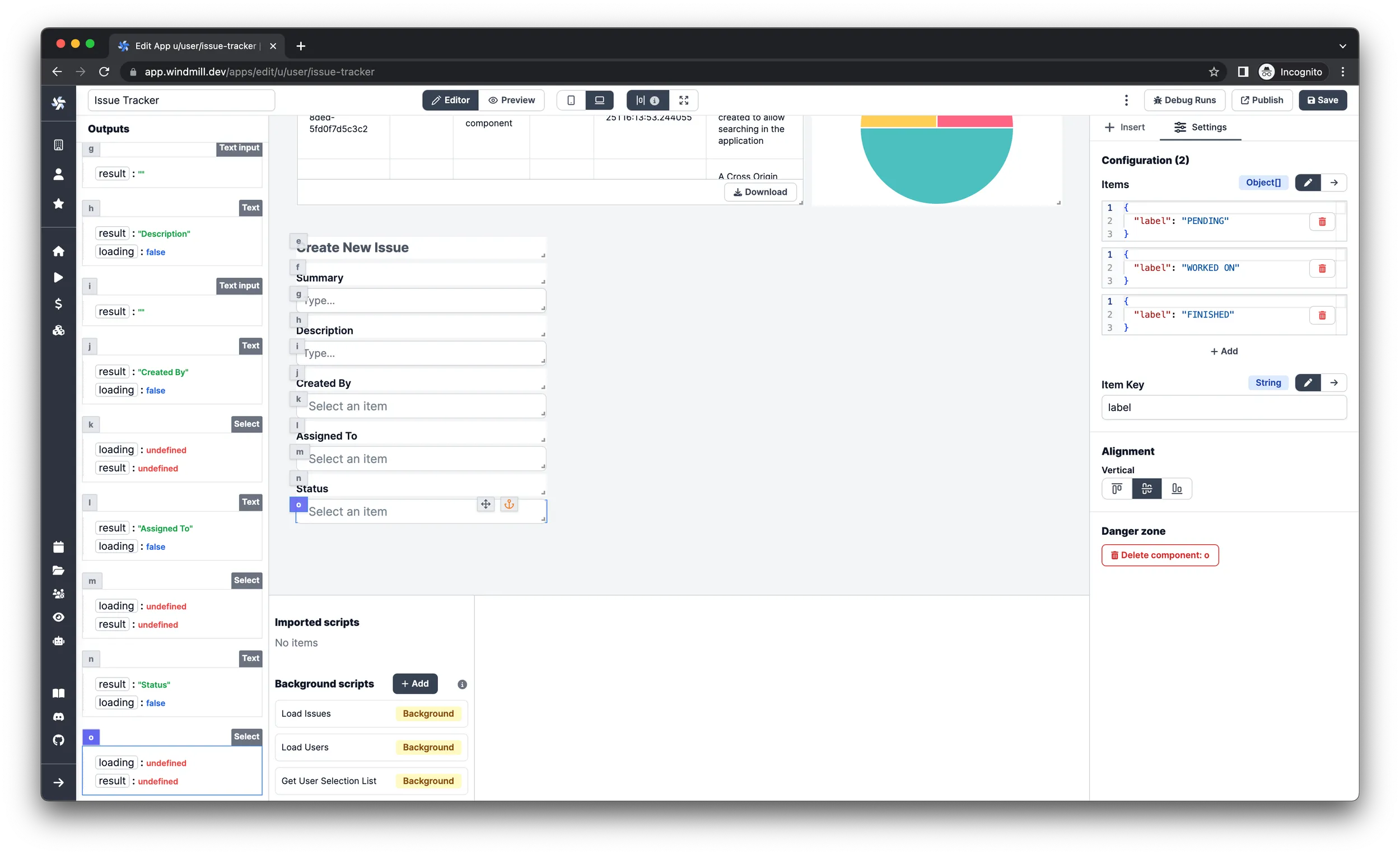Image resolution: width=1400 pixels, height=855 pixels.
Task: Open the GitHub icon in the sidebar
Action: pyautogui.click(x=59, y=740)
